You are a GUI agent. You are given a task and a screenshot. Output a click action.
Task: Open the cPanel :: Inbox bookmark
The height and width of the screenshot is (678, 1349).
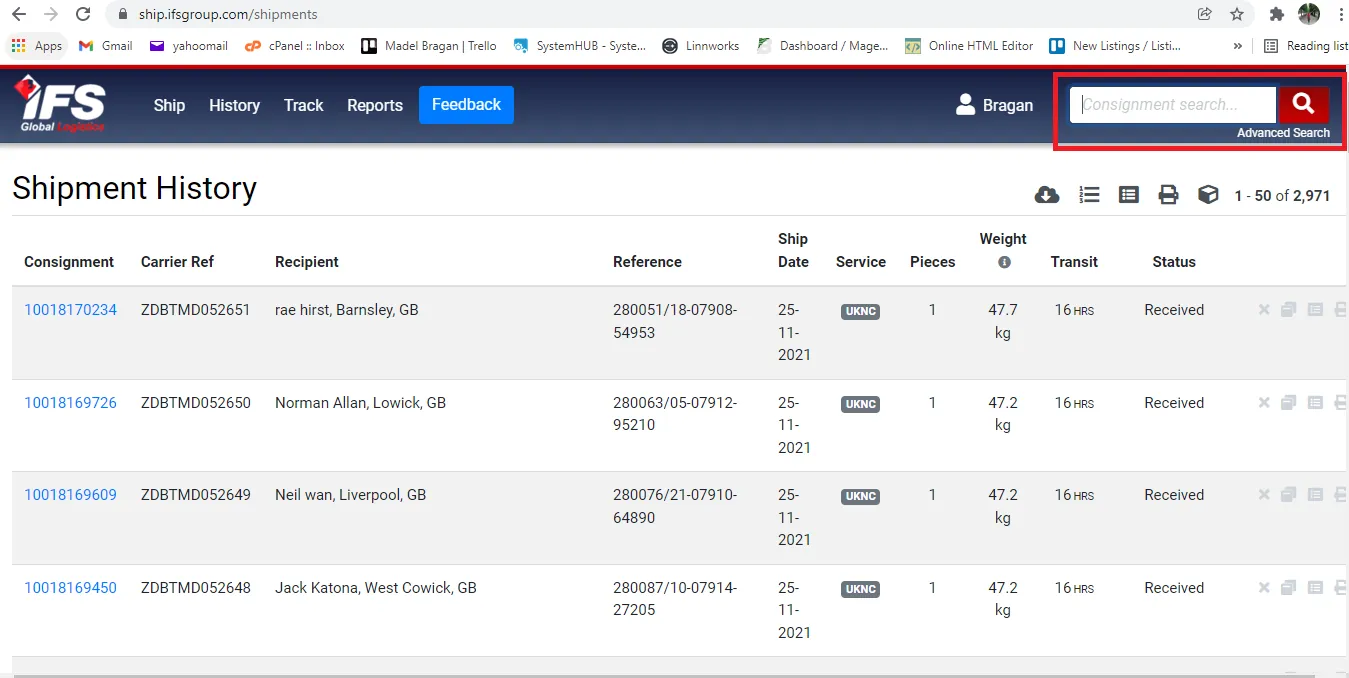pyautogui.click(x=295, y=46)
